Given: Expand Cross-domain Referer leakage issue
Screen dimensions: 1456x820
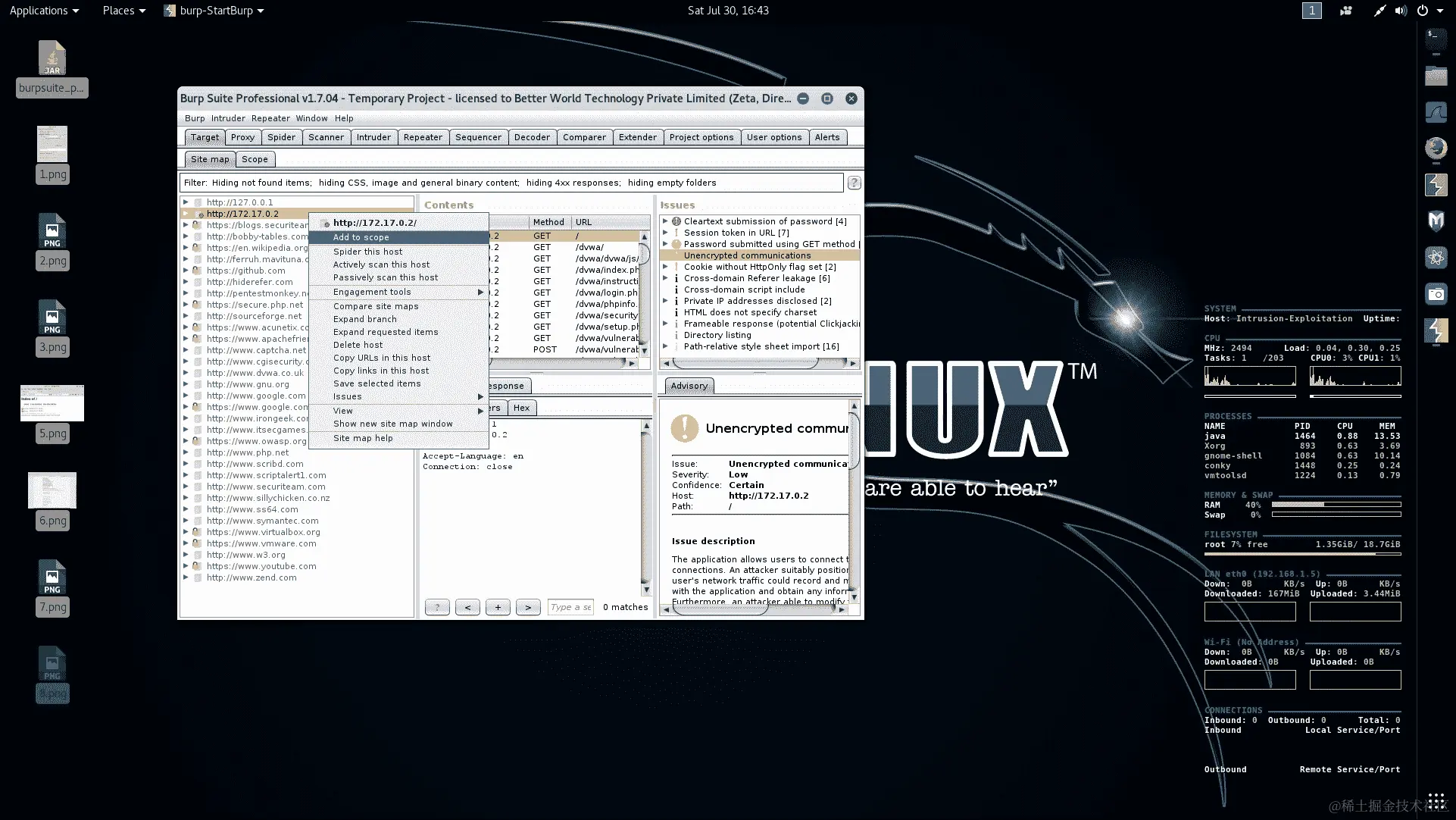Looking at the screenshot, I should [665, 278].
